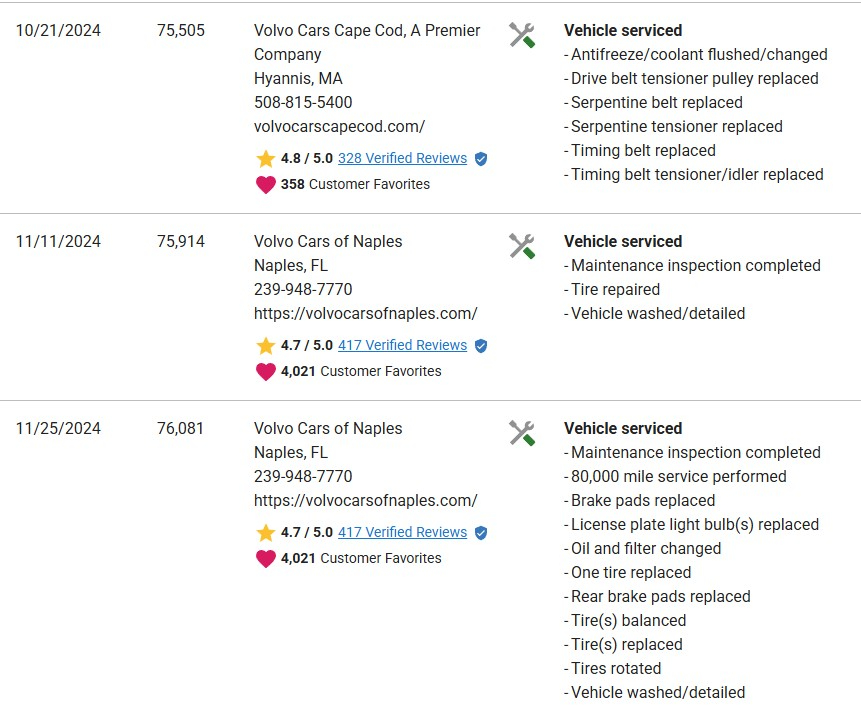The image size is (861, 713).
Task: Click the Naples website URL in the 11/11/2024 entry
Action: 365,313
